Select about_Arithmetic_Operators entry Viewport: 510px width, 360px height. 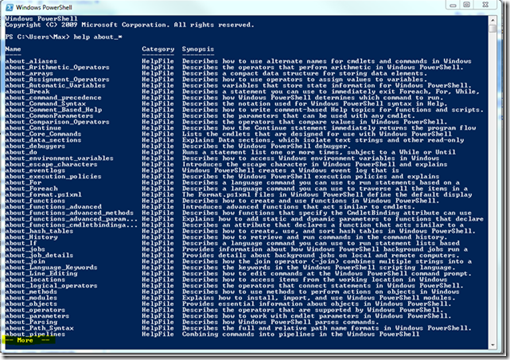tap(57, 67)
